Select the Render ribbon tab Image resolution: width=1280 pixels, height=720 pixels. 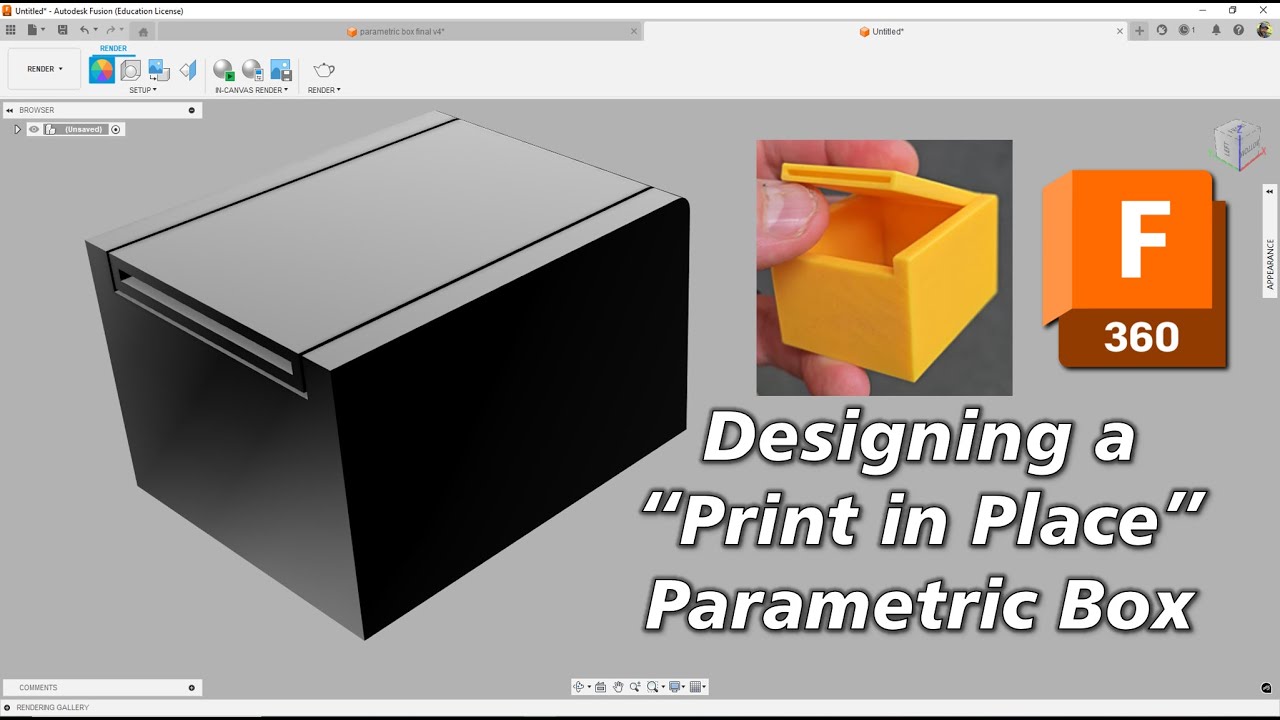click(113, 48)
